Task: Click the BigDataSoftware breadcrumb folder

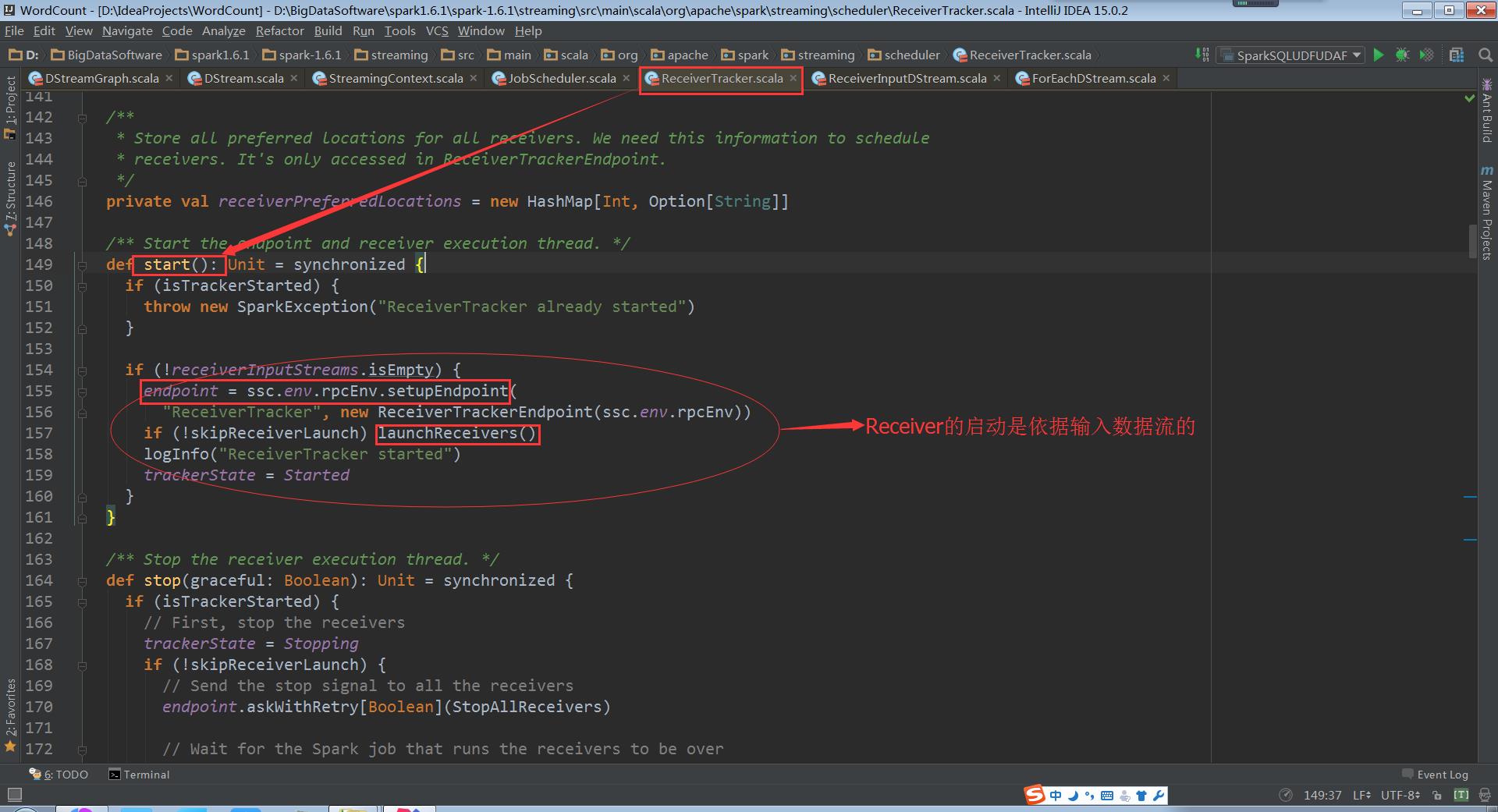Action: 106,55
